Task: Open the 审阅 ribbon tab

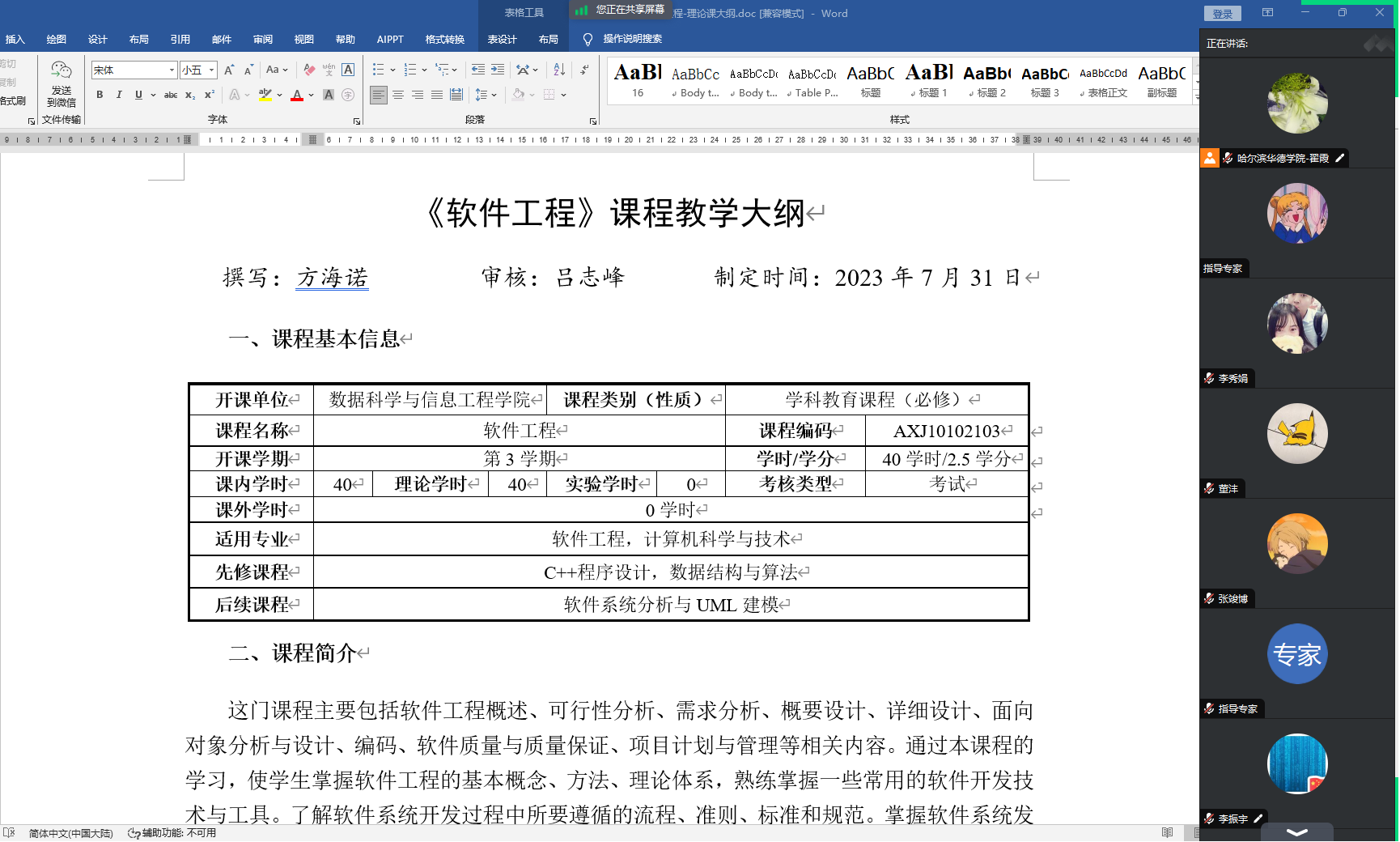Action: [x=263, y=39]
